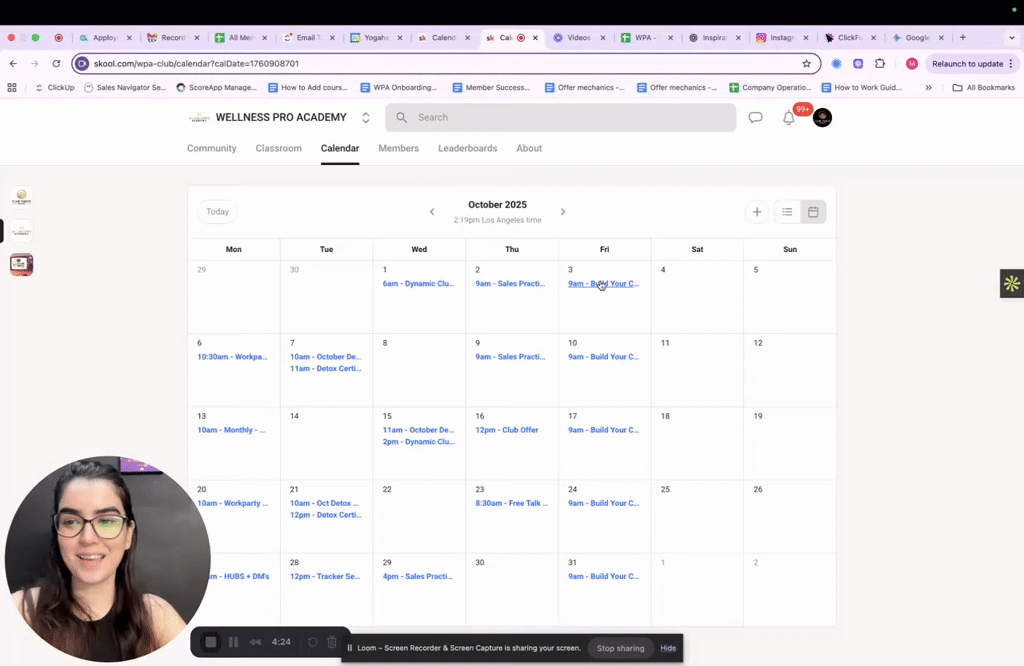Click Relaunch to update button

(967, 63)
